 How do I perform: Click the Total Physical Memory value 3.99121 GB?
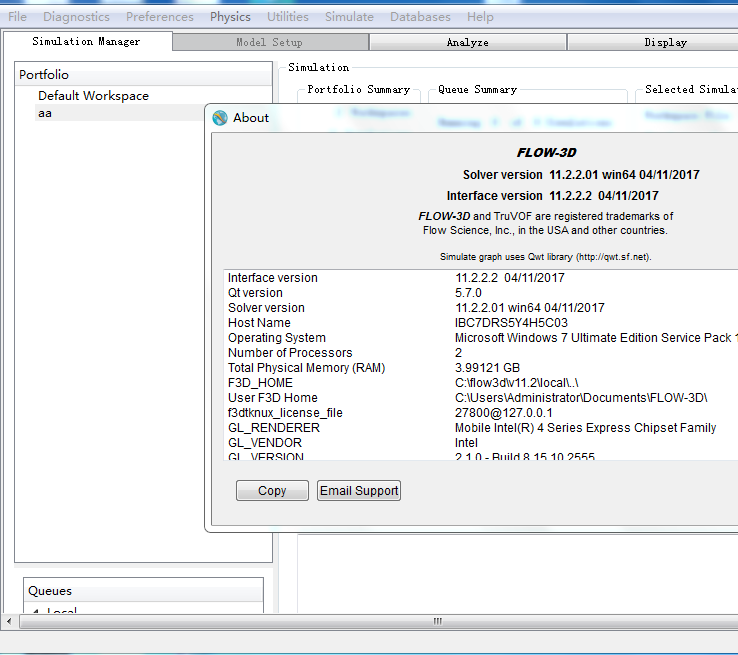pos(487,368)
